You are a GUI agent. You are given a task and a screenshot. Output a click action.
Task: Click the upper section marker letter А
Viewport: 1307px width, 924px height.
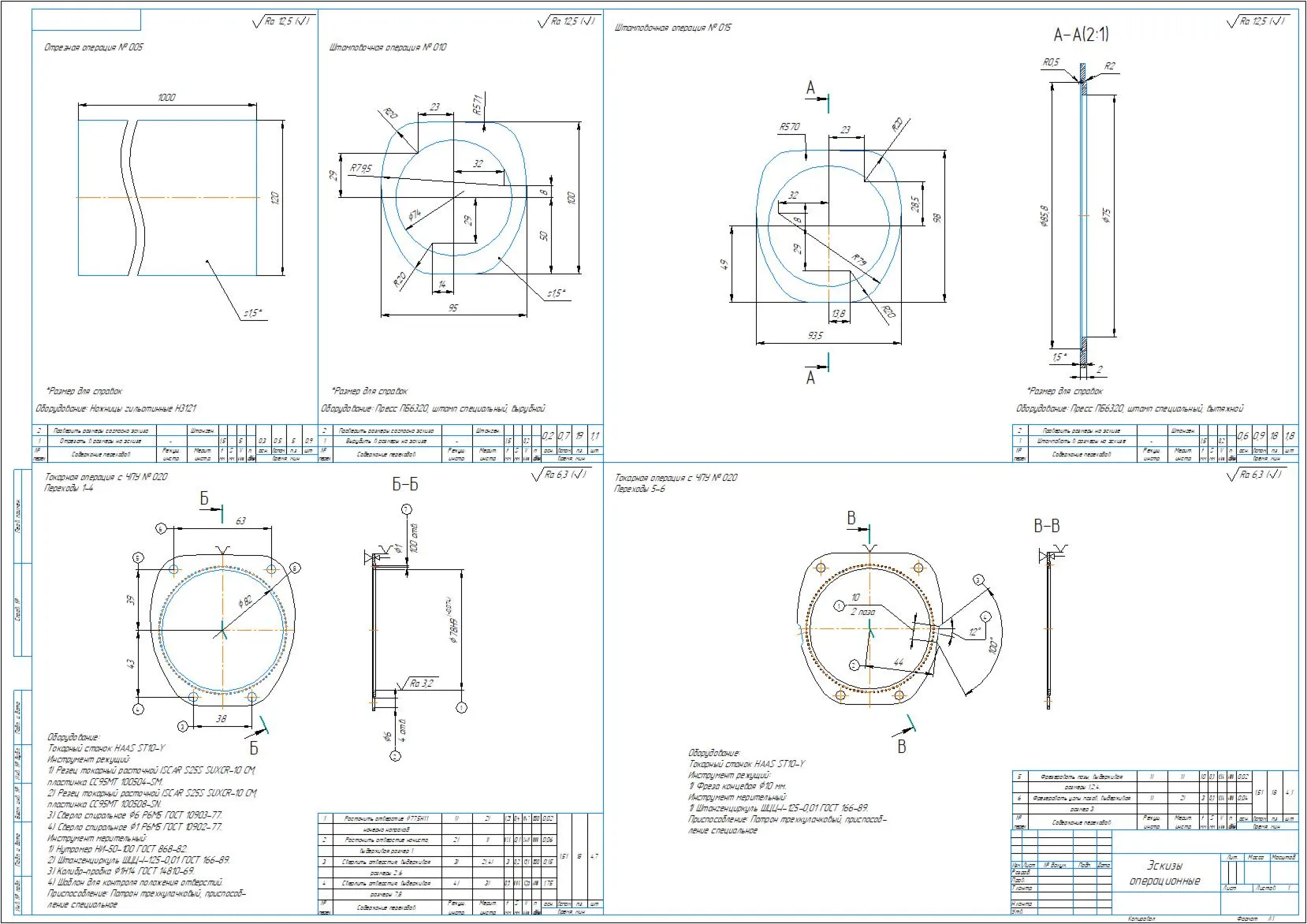[810, 88]
